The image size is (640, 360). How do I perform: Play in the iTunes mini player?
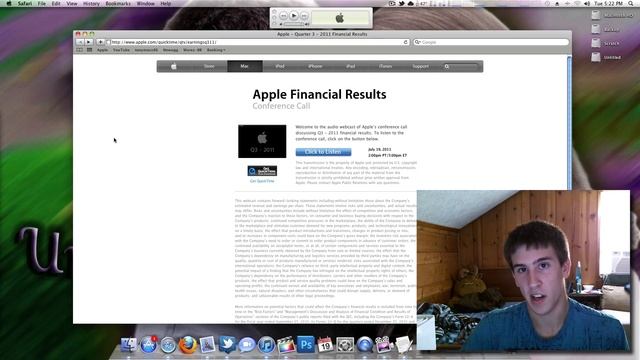click(294, 16)
